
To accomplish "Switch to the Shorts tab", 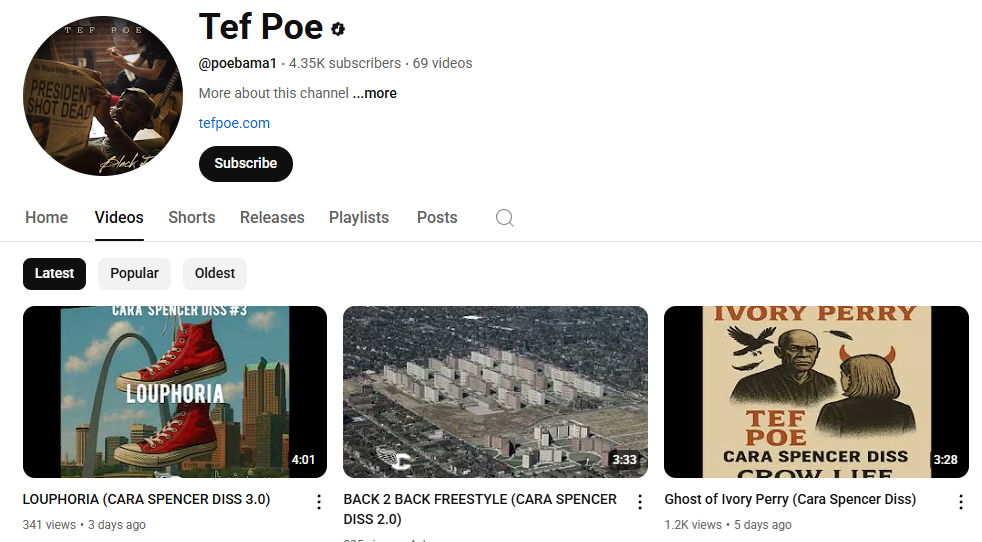I will click(191, 217).
